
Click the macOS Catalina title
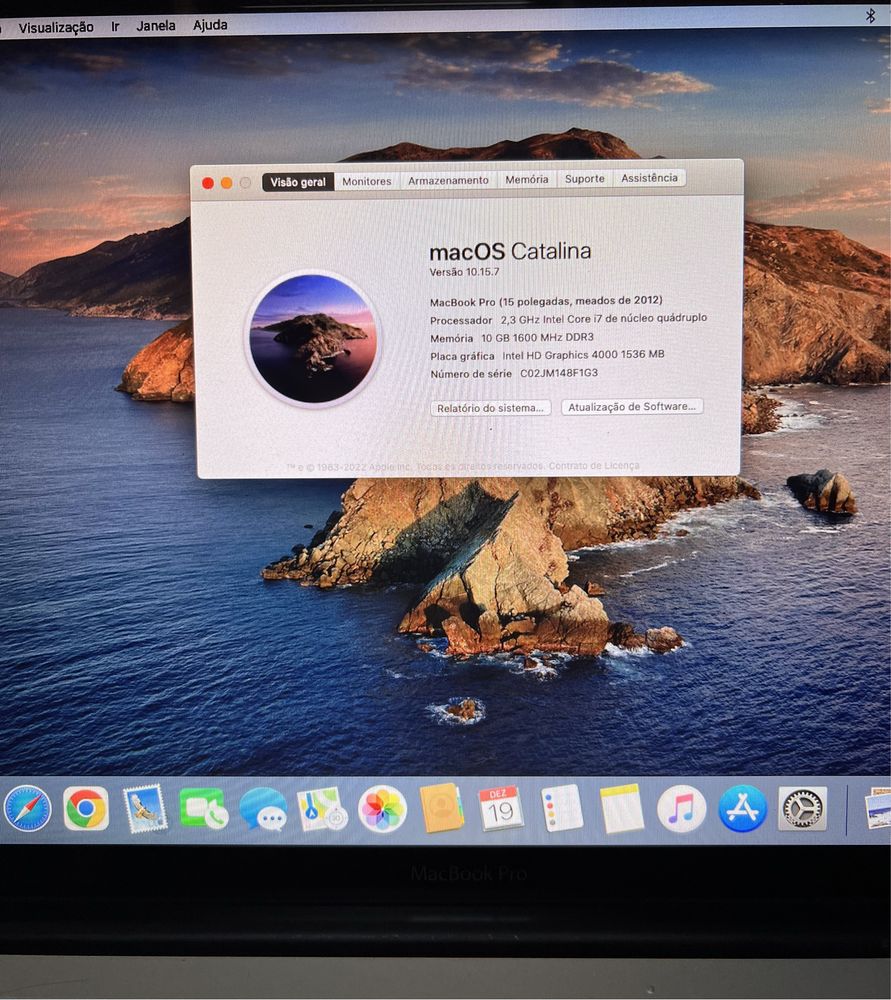(x=510, y=251)
